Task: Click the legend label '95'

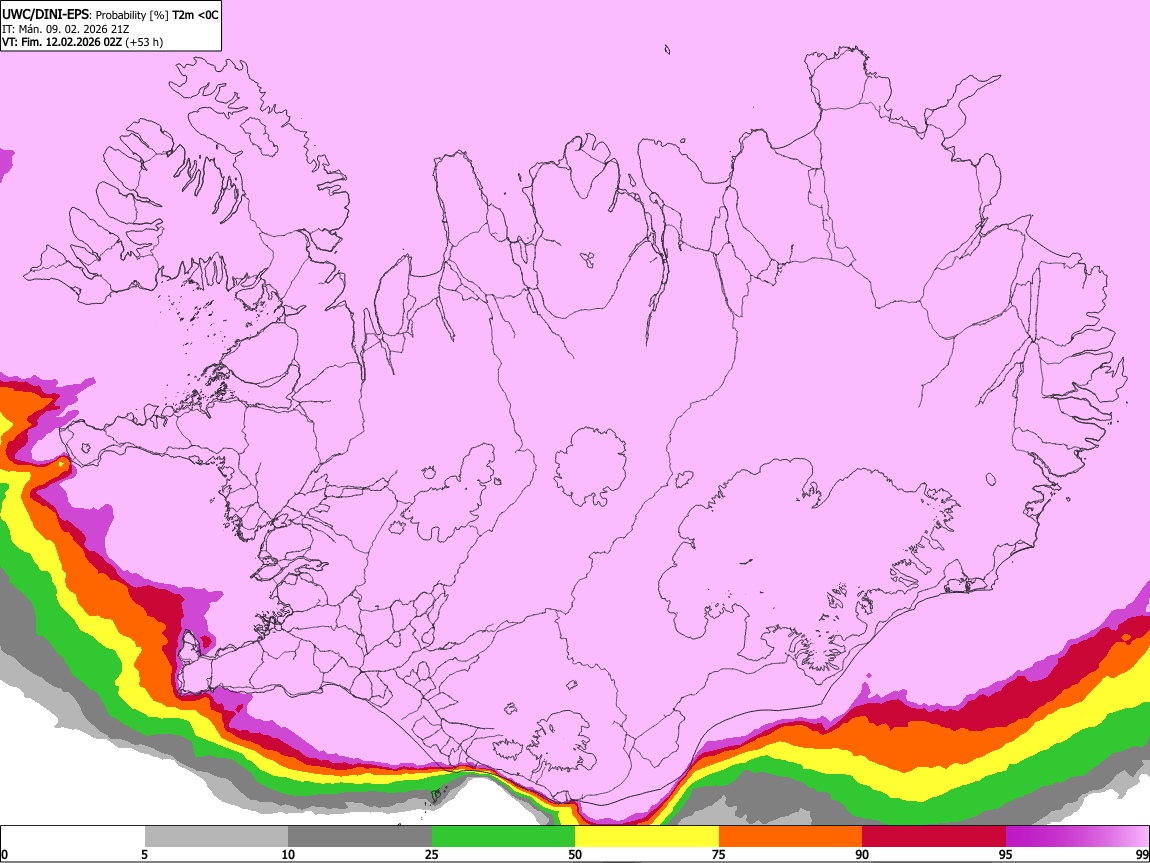Action: 1006,854
